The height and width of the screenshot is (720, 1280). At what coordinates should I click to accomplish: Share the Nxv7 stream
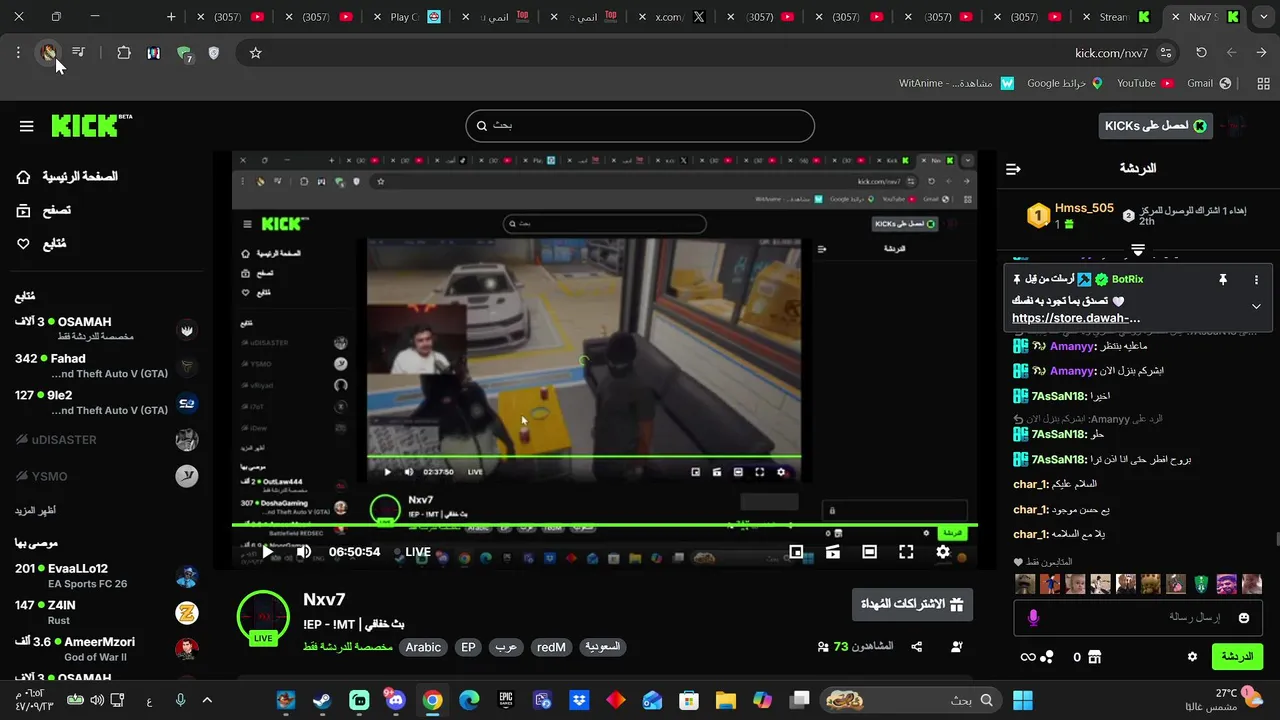point(916,647)
